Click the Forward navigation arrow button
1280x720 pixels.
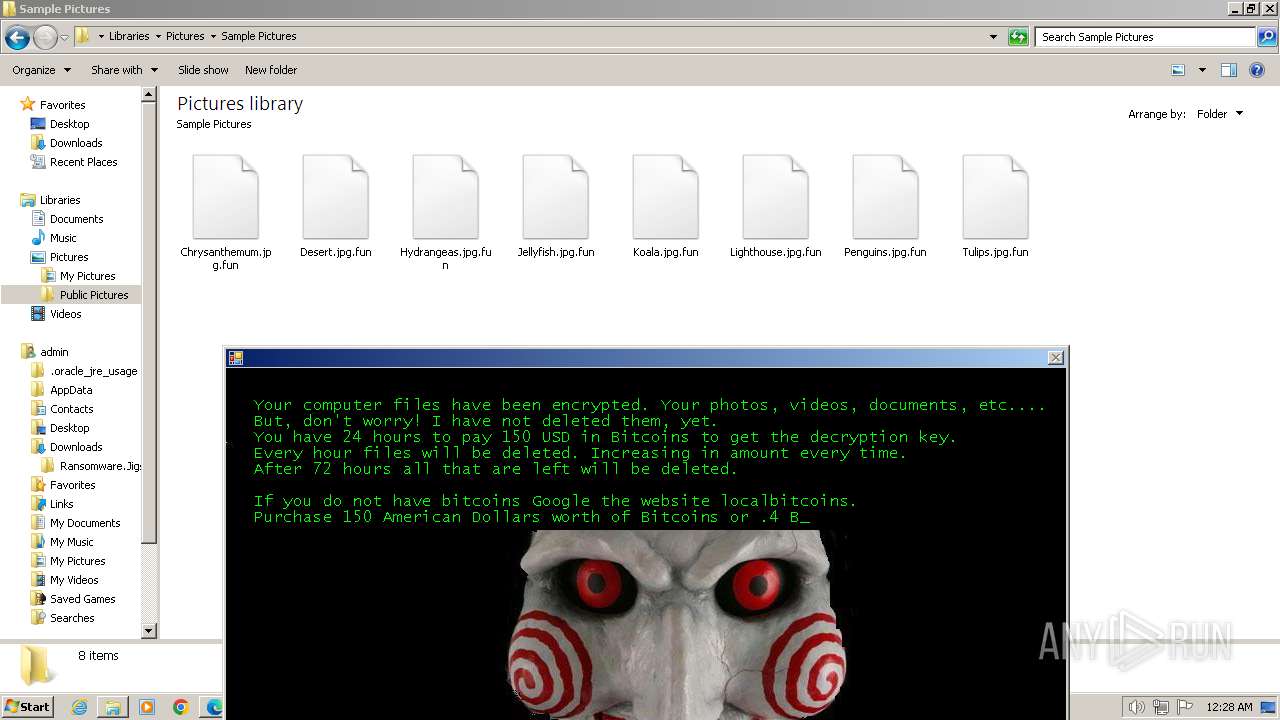pyautogui.click(x=45, y=38)
